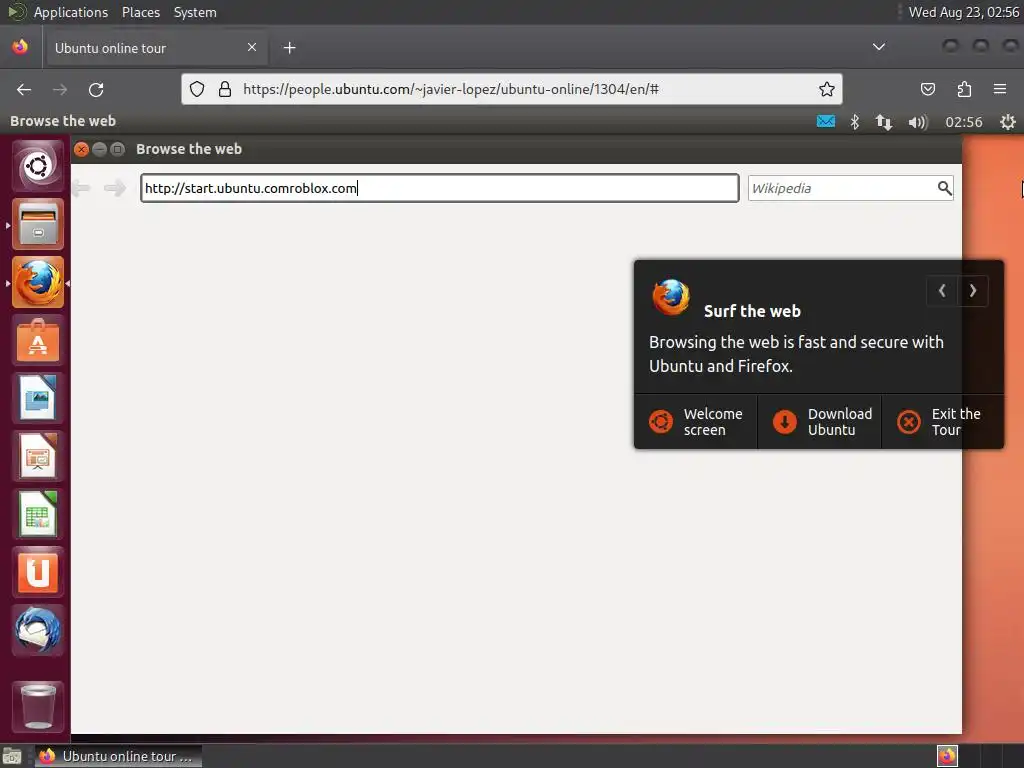Click the show desktop icon in bottom panel

pyautogui.click(x=12, y=756)
